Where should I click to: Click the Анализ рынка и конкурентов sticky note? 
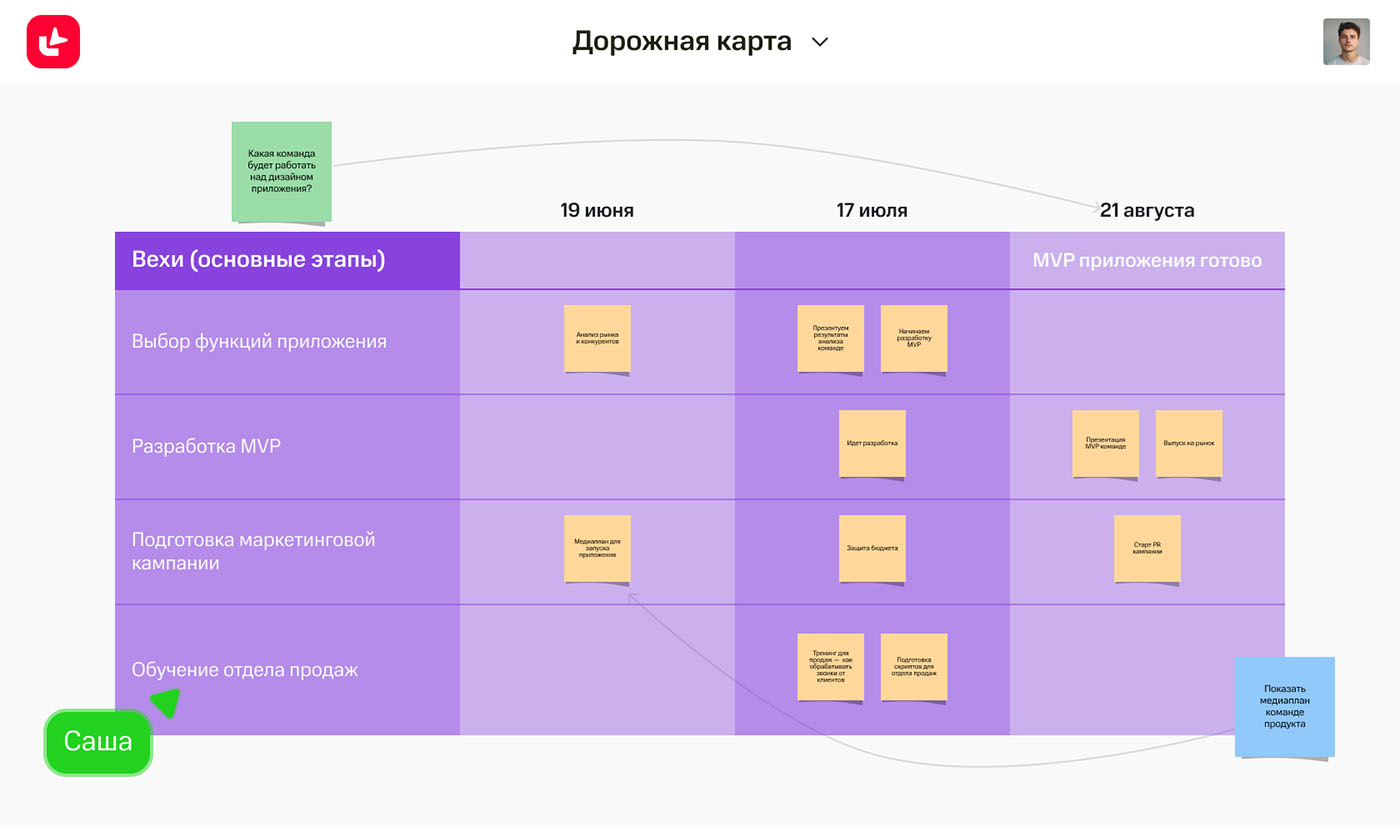597,339
